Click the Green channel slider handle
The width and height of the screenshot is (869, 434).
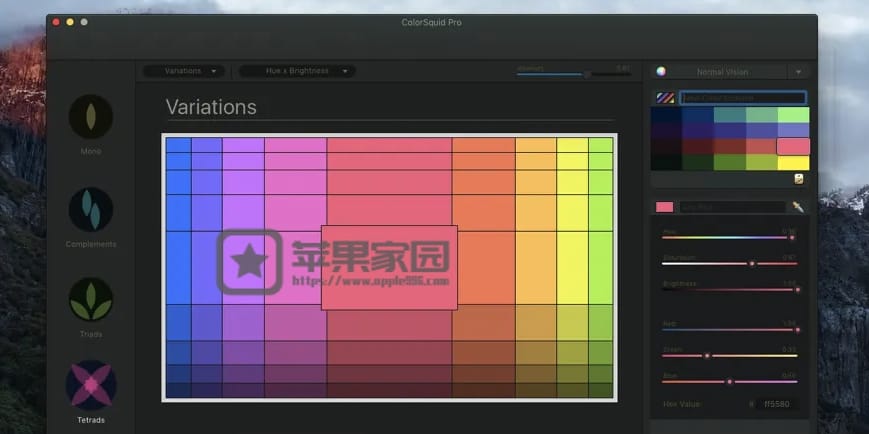pos(707,355)
